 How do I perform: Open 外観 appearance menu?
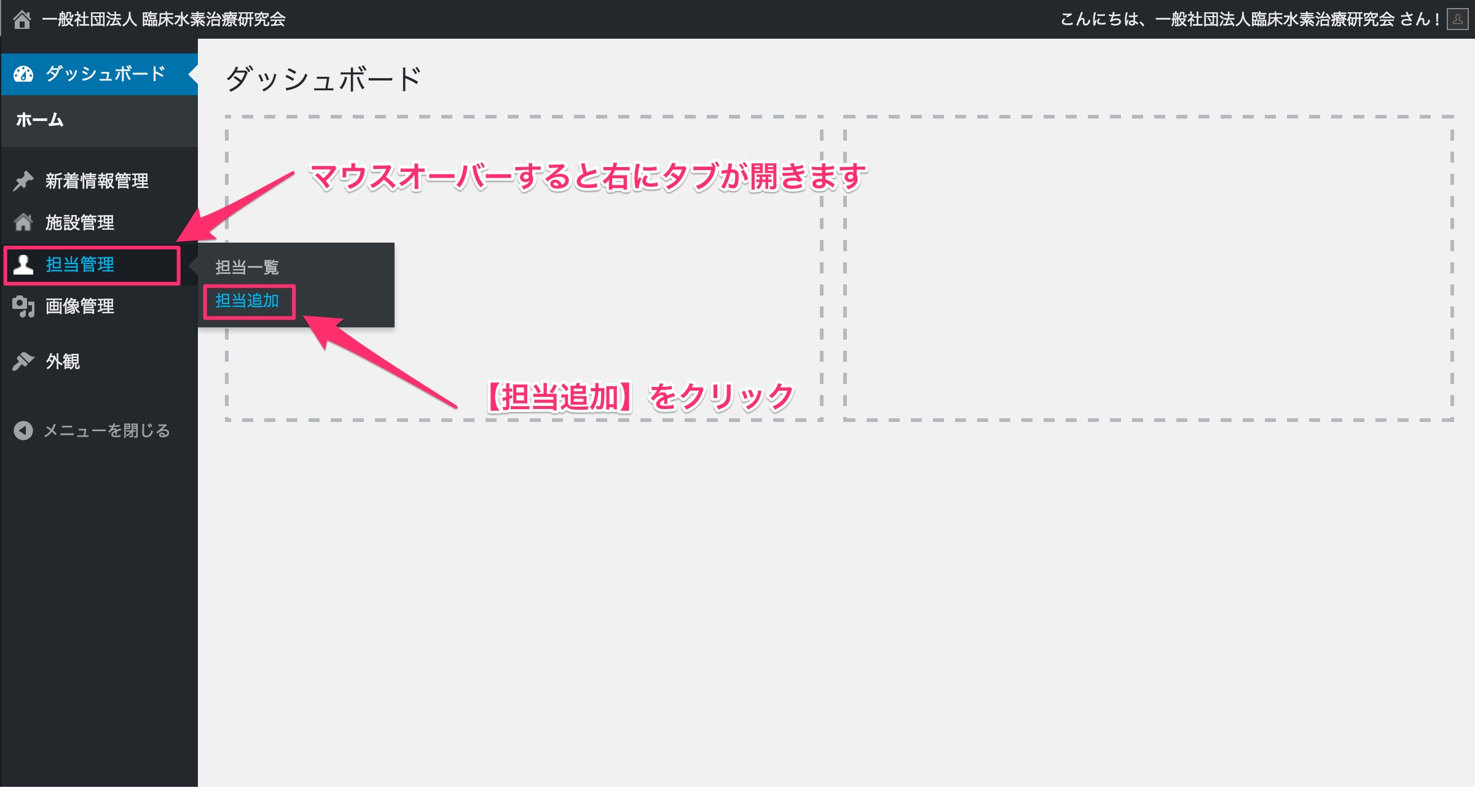coord(63,361)
